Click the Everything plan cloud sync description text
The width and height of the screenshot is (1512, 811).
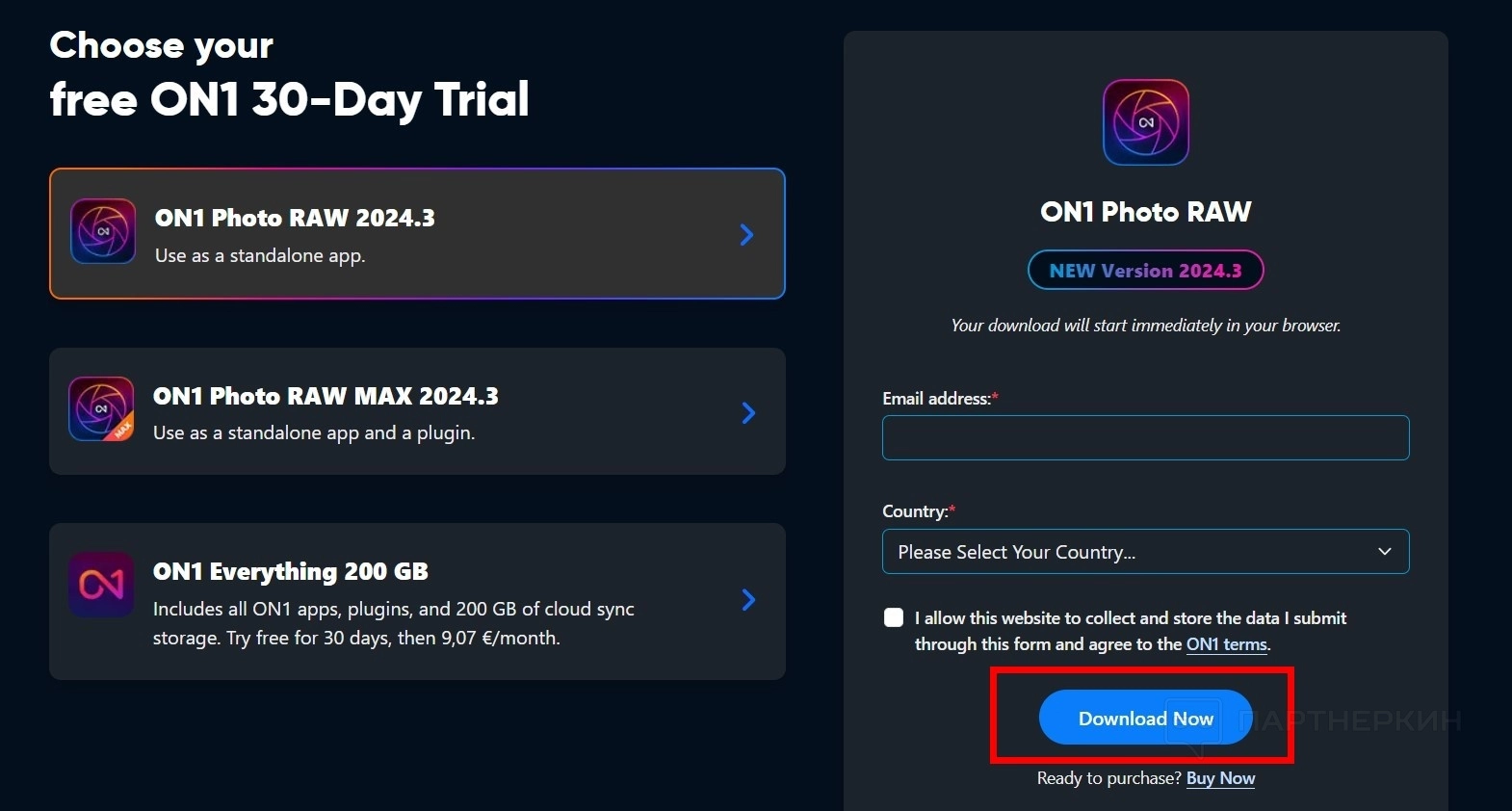point(393,623)
